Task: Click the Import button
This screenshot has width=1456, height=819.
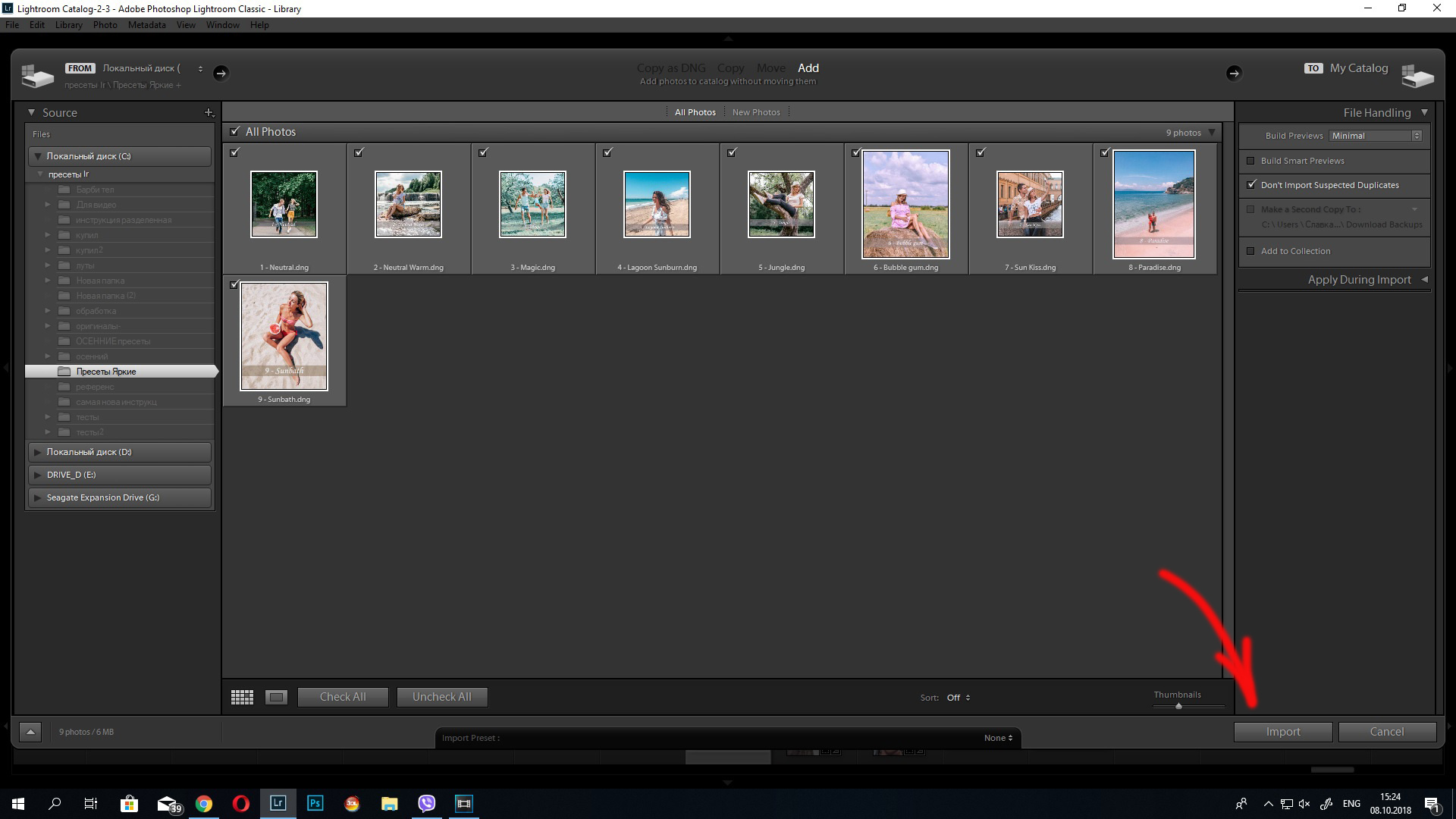Action: 1282,731
